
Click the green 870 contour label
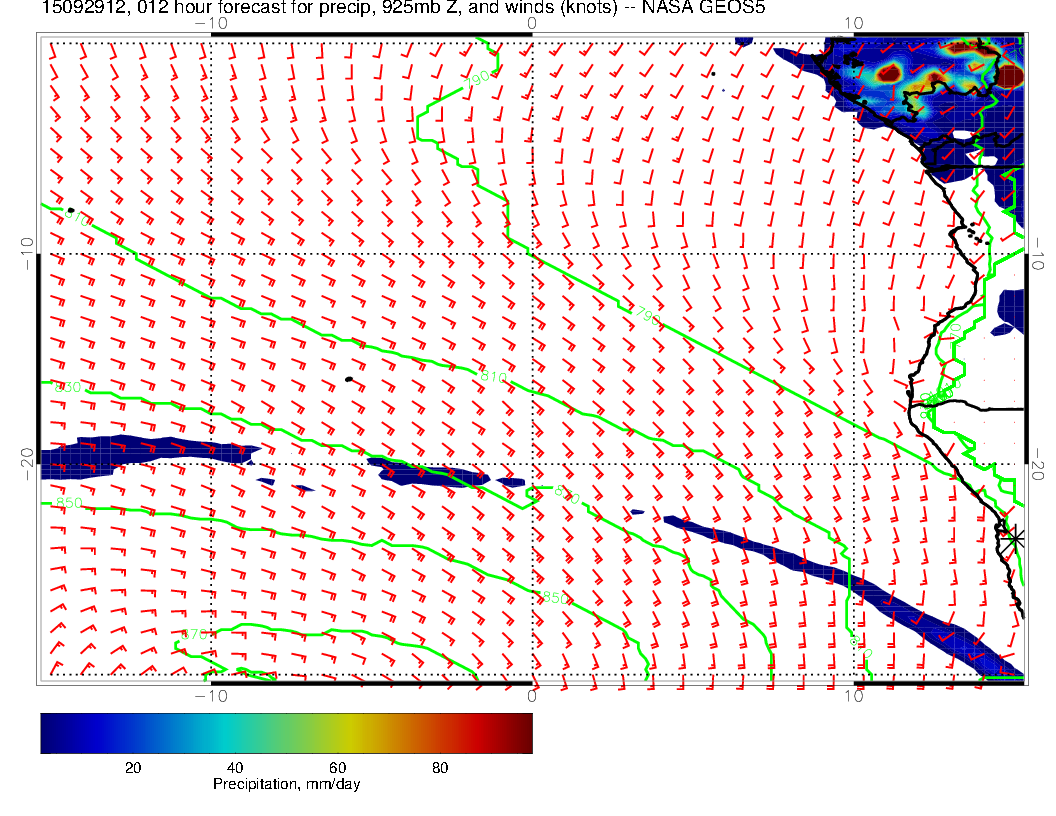coord(193,634)
